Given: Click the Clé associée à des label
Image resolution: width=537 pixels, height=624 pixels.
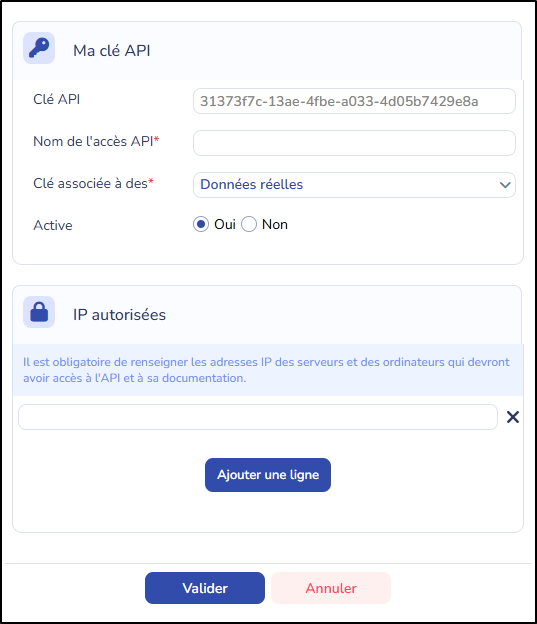Looking at the screenshot, I should pos(93,183).
